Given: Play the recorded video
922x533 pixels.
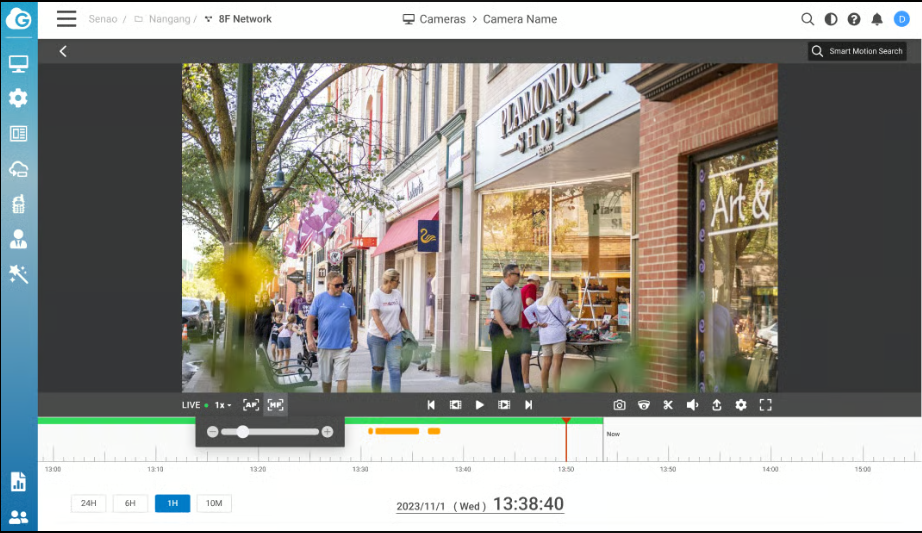Looking at the screenshot, I should 480,405.
